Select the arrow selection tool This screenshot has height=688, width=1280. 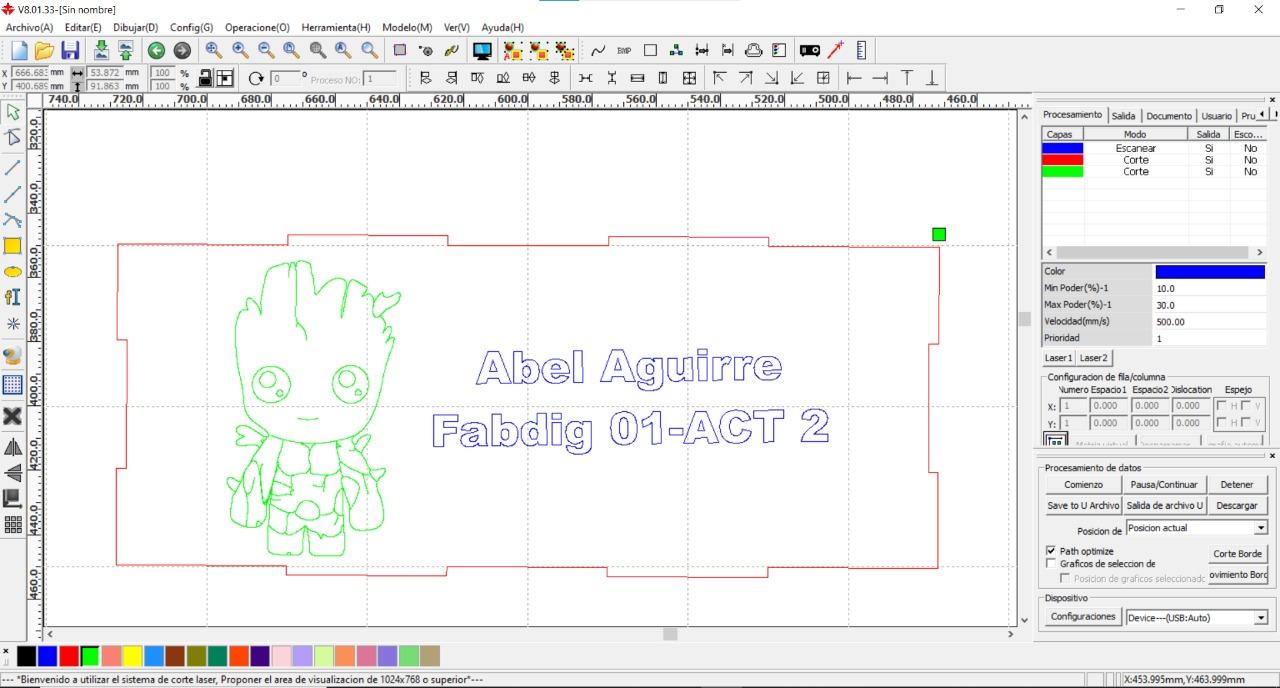tap(13, 112)
